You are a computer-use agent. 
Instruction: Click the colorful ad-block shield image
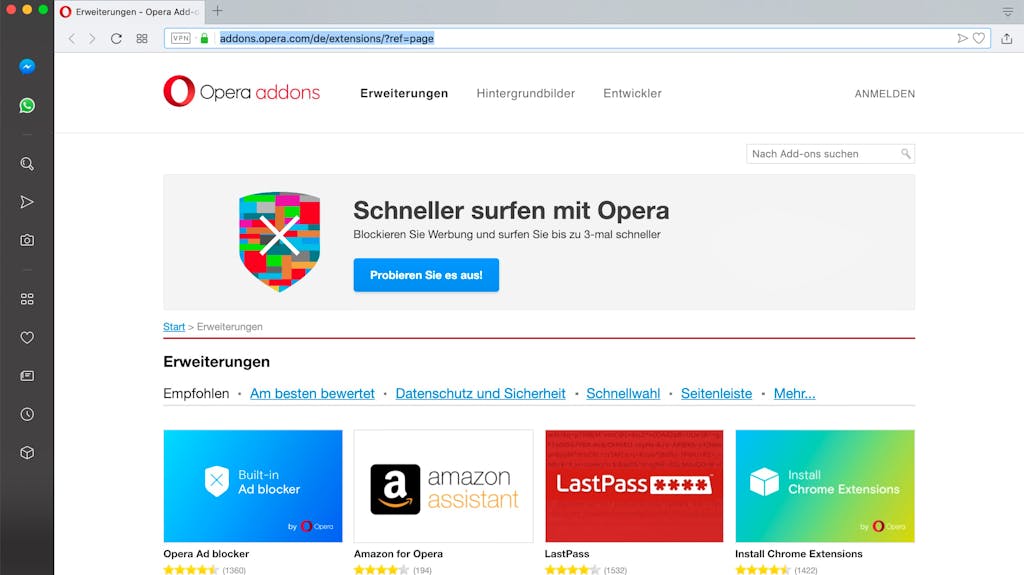pyautogui.click(x=280, y=241)
